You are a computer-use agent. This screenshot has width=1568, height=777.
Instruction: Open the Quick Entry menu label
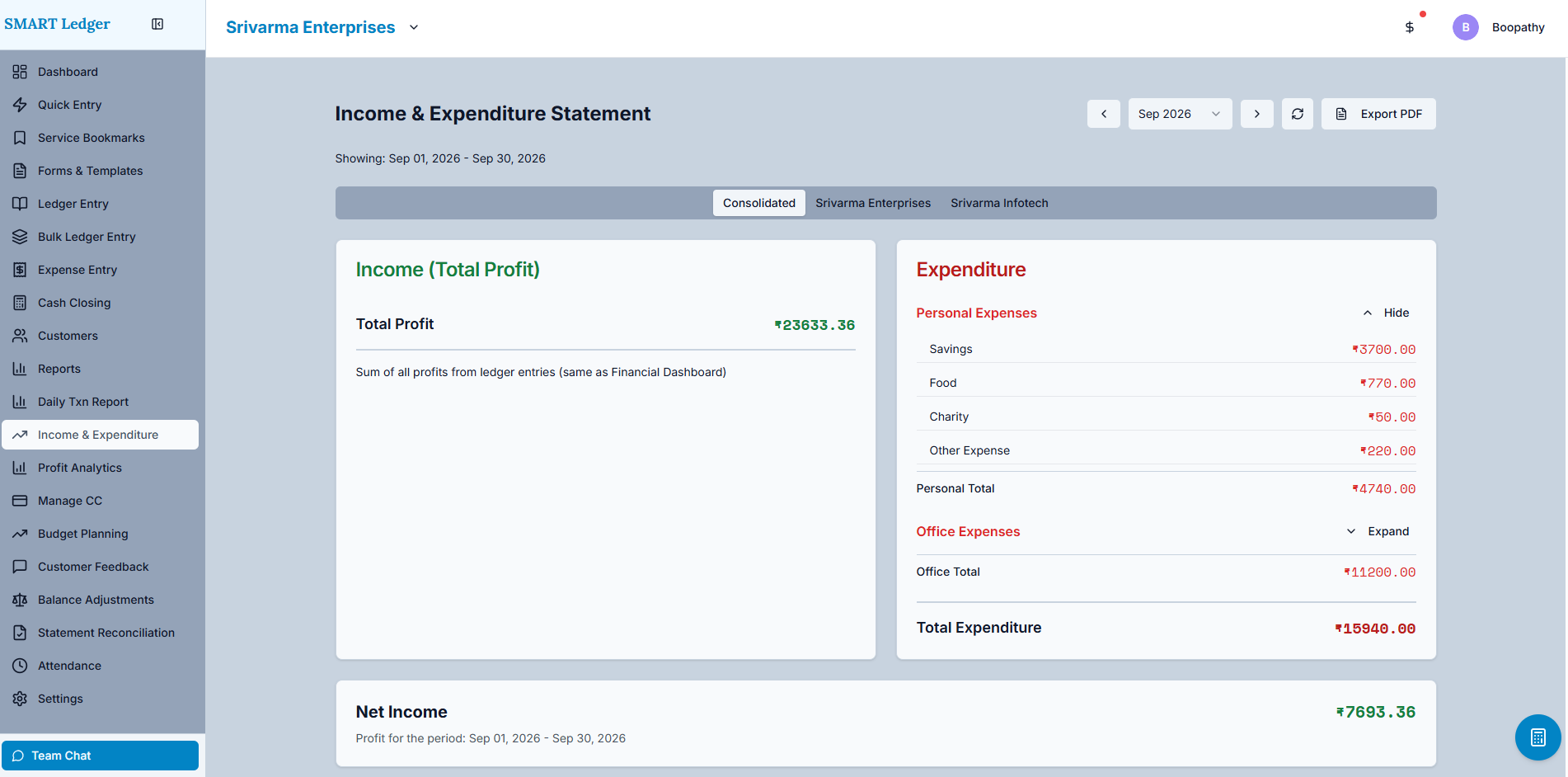click(70, 105)
